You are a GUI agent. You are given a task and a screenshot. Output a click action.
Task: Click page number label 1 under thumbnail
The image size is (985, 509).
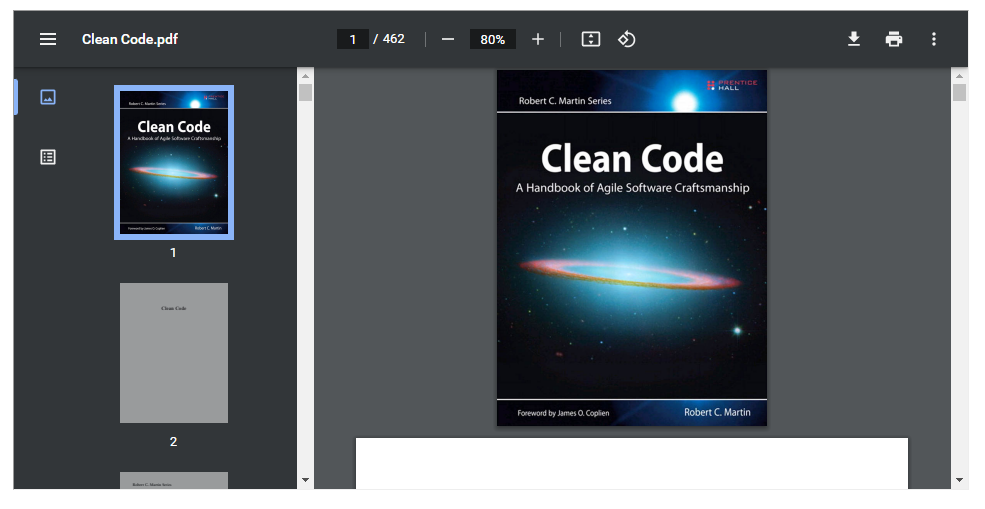tap(173, 253)
